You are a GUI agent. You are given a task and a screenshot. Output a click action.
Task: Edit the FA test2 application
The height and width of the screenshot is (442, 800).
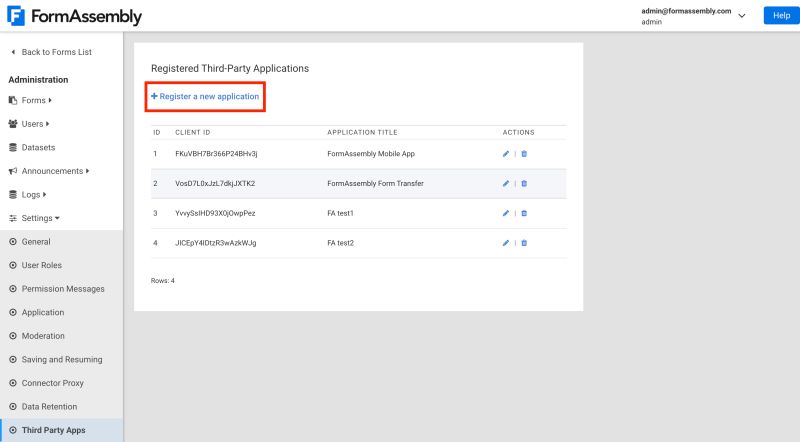click(506, 243)
